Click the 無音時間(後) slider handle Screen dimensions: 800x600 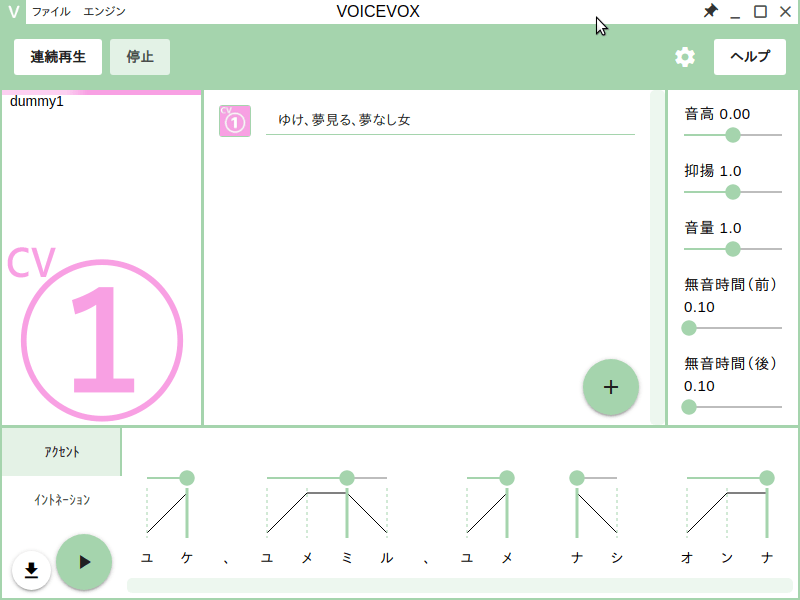click(x=689, y=407)
